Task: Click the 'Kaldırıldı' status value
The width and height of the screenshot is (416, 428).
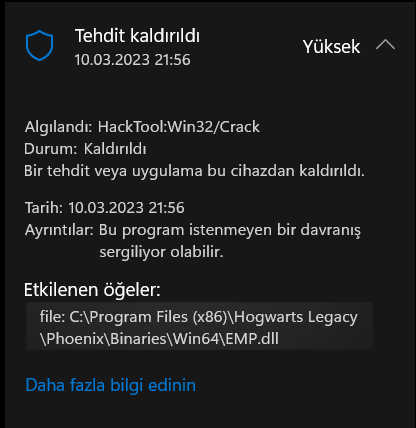Action: pos(115,149)
